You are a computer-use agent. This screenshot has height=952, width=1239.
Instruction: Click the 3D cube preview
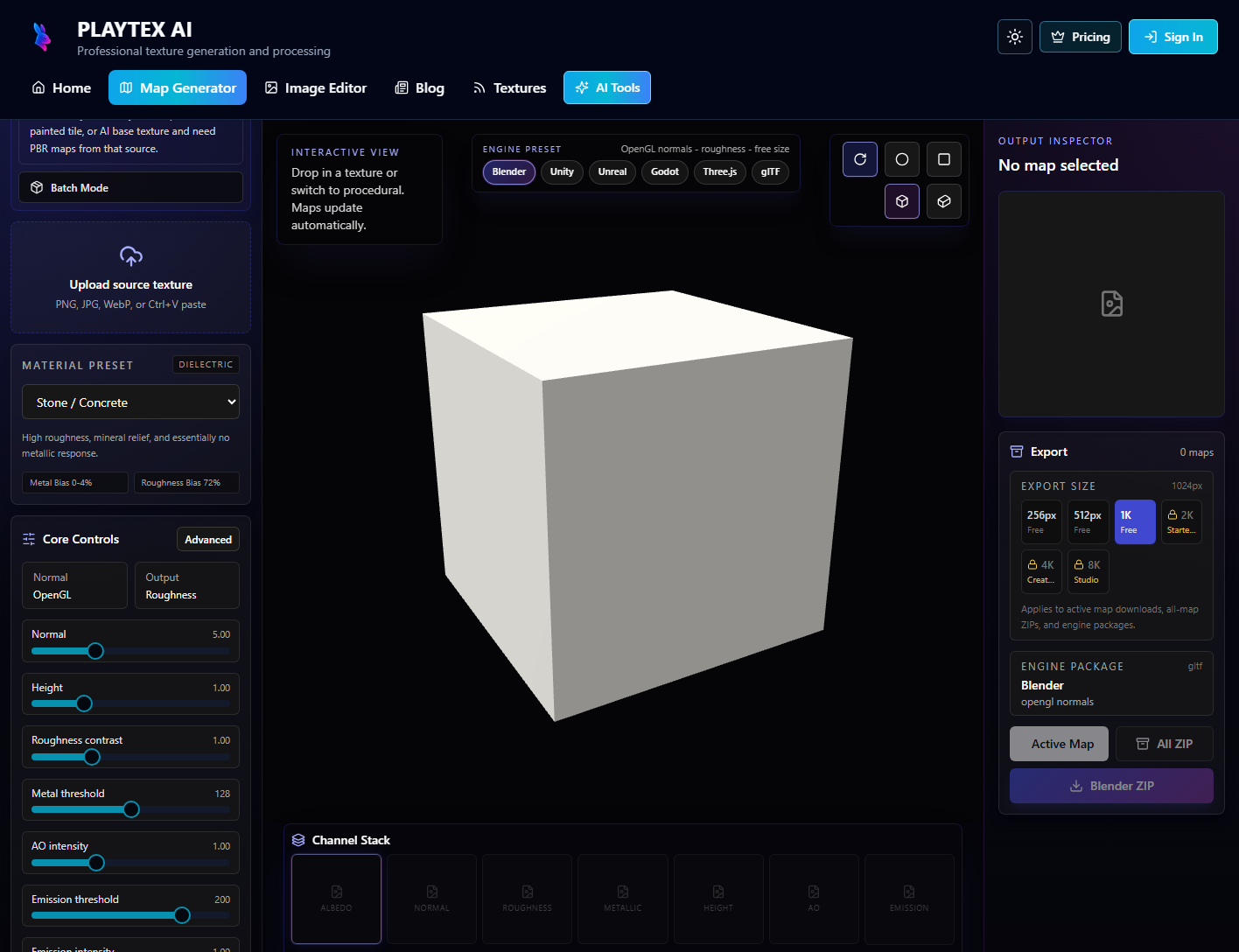click(x=637, y=505)
